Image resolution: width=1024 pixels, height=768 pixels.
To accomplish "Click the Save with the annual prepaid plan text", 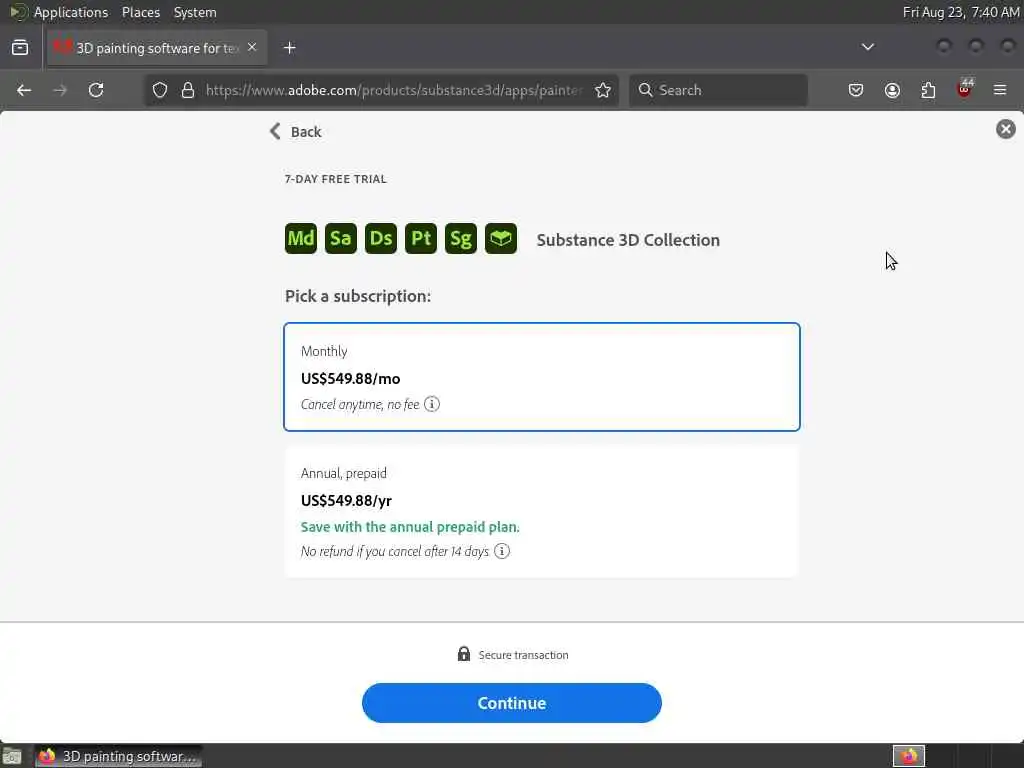I will tap(410, 527).
